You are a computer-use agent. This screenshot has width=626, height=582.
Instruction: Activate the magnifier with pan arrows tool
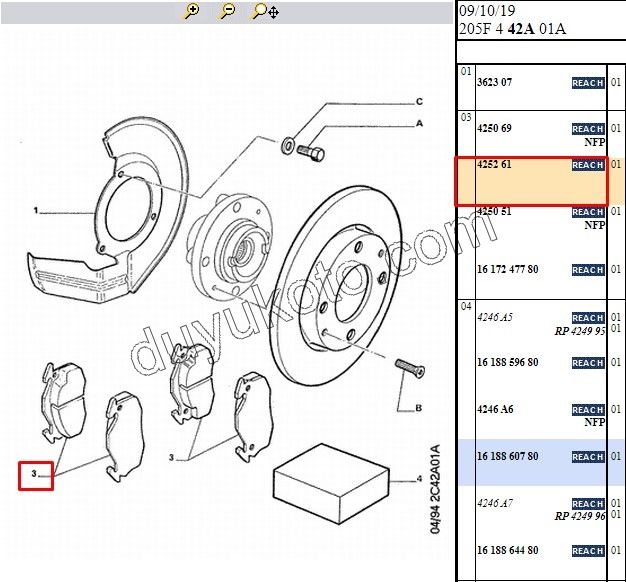coord(265,11)
